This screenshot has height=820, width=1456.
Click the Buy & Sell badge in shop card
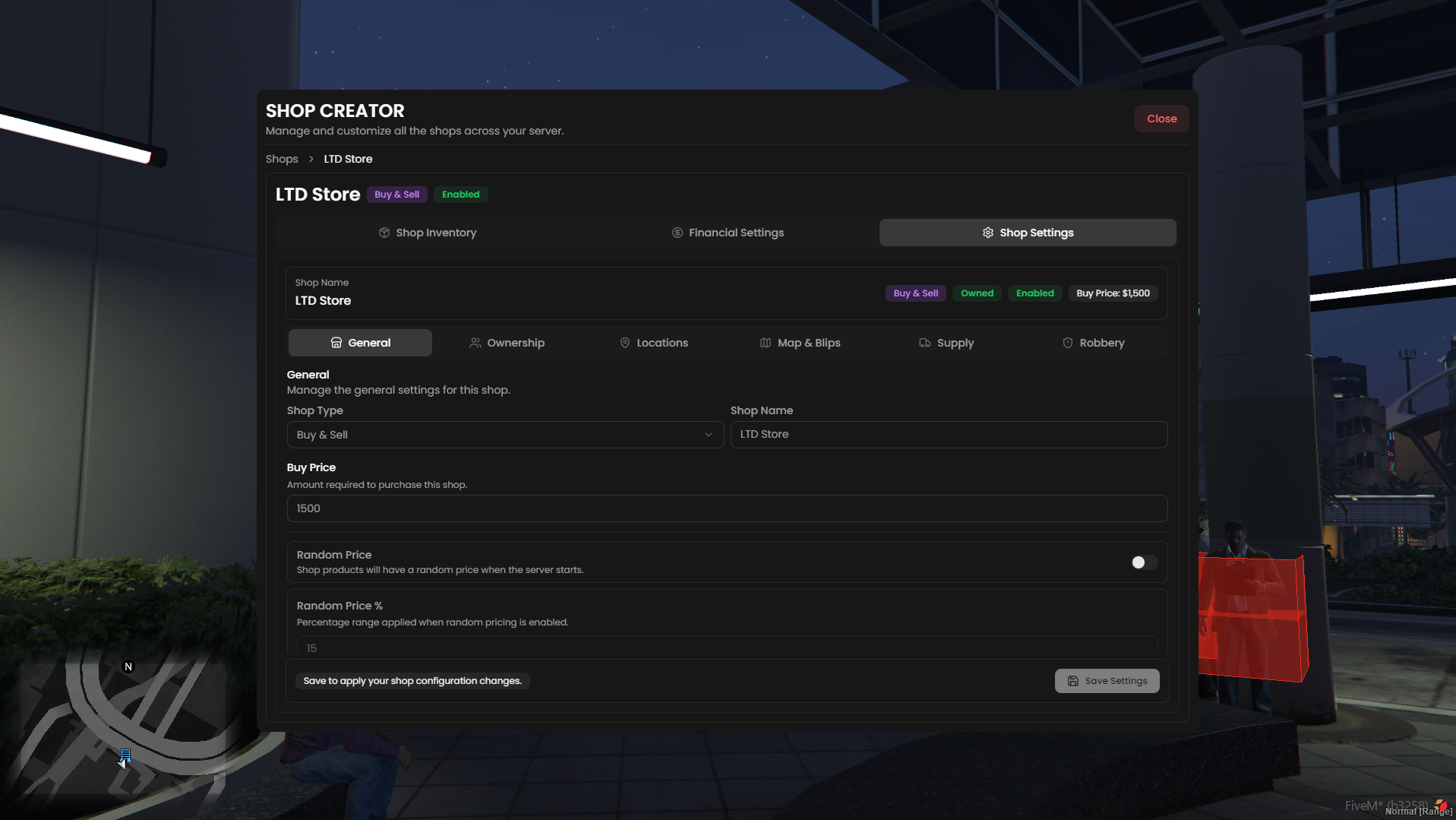[915, 293]
